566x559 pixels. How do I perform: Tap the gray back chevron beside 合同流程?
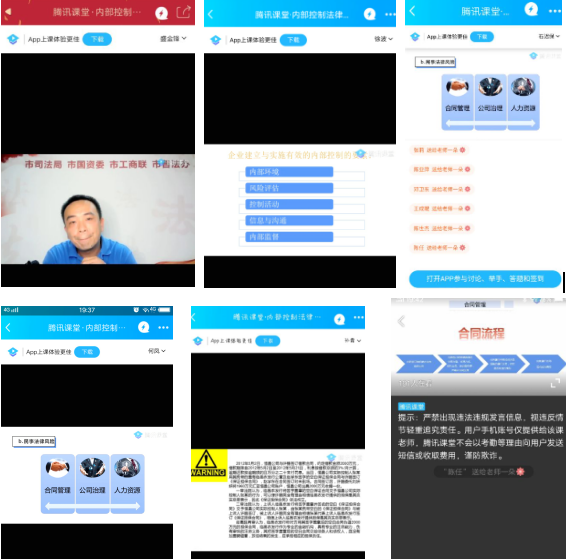pyautogui.click(x=401, y=321)
